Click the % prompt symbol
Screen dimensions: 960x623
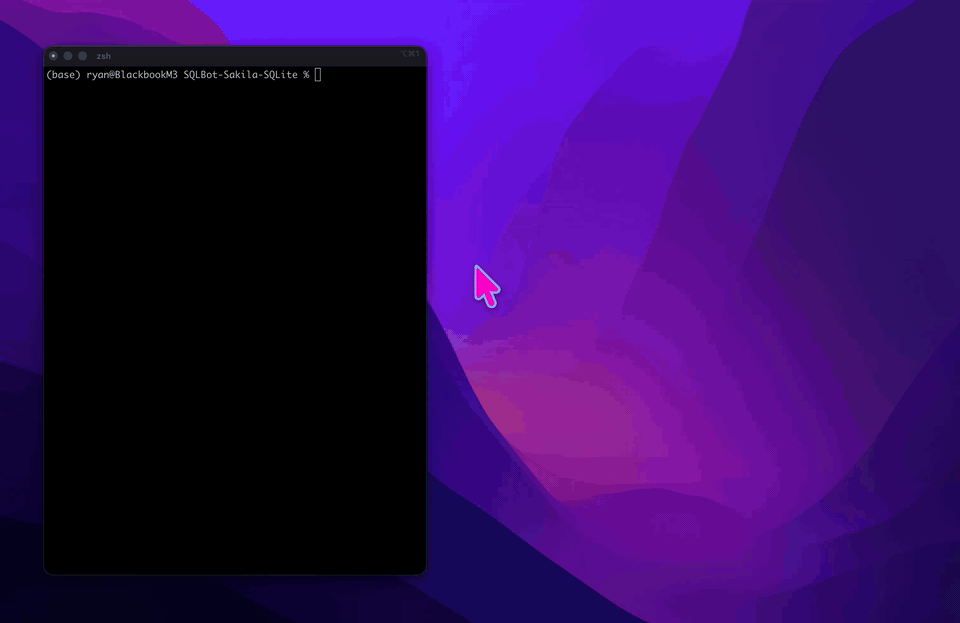tap(306, 75)
